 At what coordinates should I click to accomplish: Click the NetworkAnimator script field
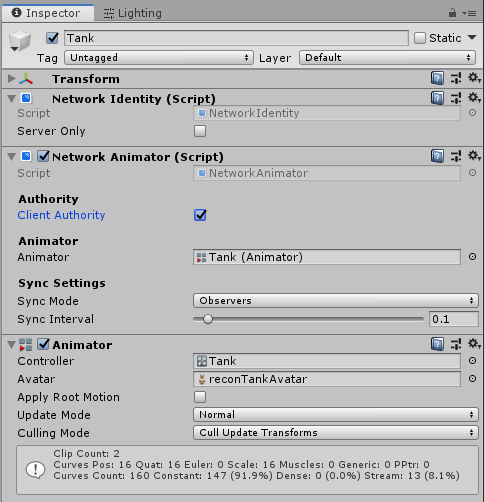(327, 173)
